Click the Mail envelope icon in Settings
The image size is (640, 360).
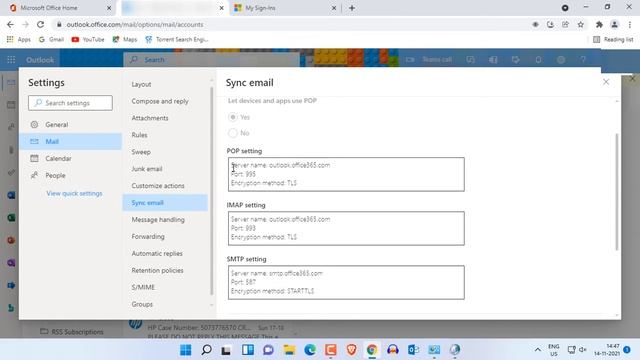(x=34, y=141)
